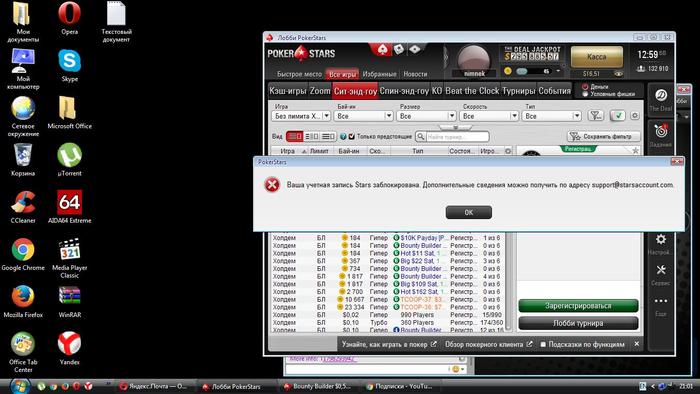The height and width of the screenshot is (394, 700).
Task: Open the Сервис wrench icon in sidebar
Action: pyautogui.click(x=661, y=270)
